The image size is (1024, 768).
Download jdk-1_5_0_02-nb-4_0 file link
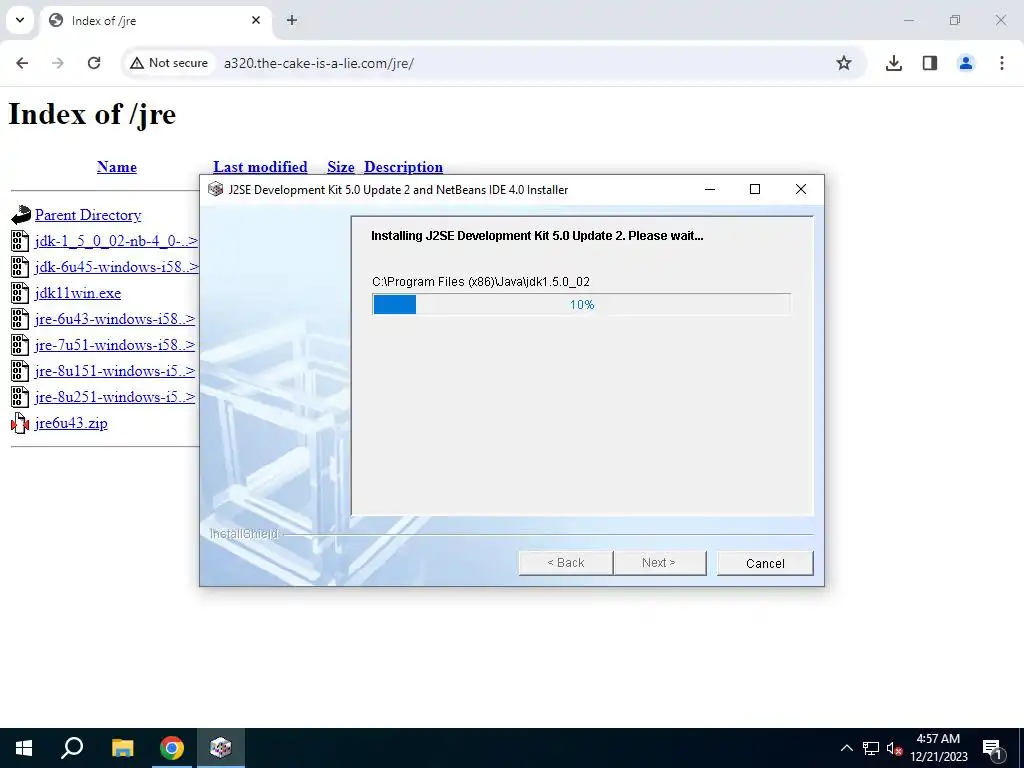pyautogui.click(x=116, y=241)
